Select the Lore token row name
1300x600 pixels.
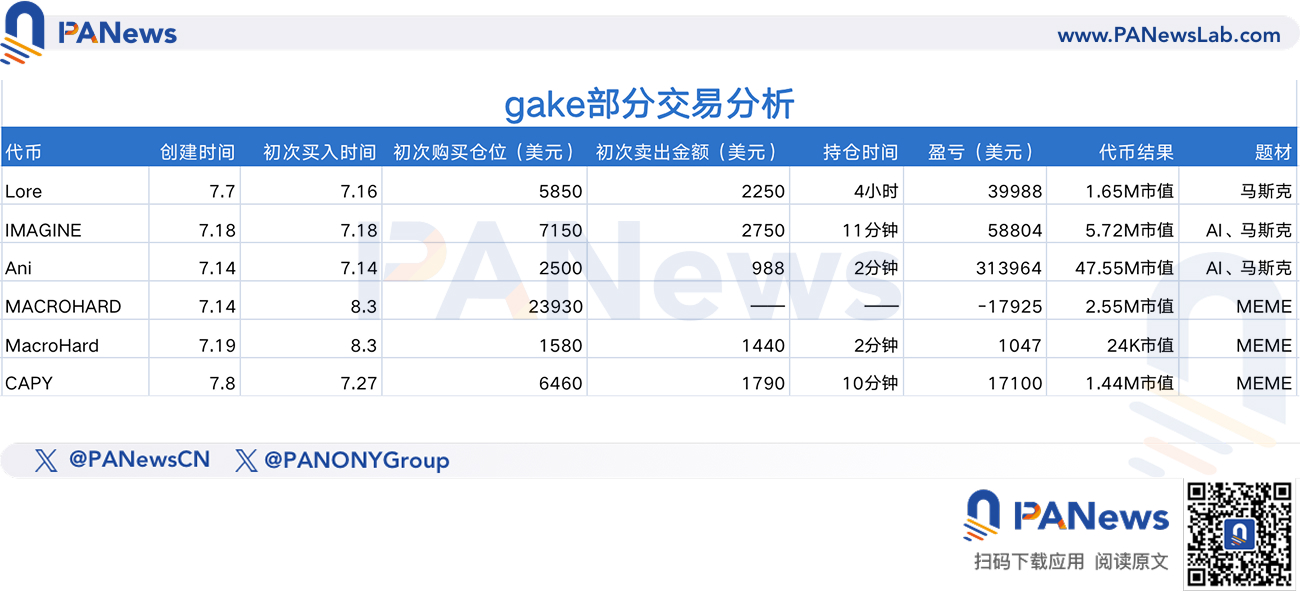[x=24, y=191]
